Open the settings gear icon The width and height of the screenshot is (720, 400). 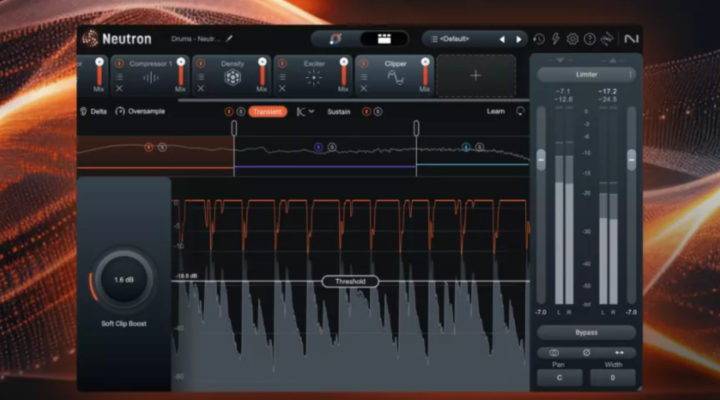572,39
